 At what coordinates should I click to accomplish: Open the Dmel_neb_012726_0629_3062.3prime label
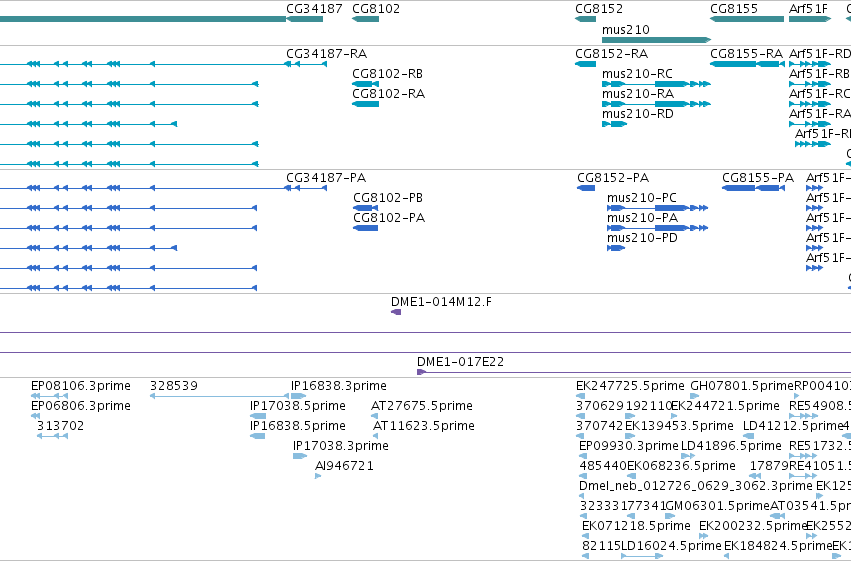point(696,486)
